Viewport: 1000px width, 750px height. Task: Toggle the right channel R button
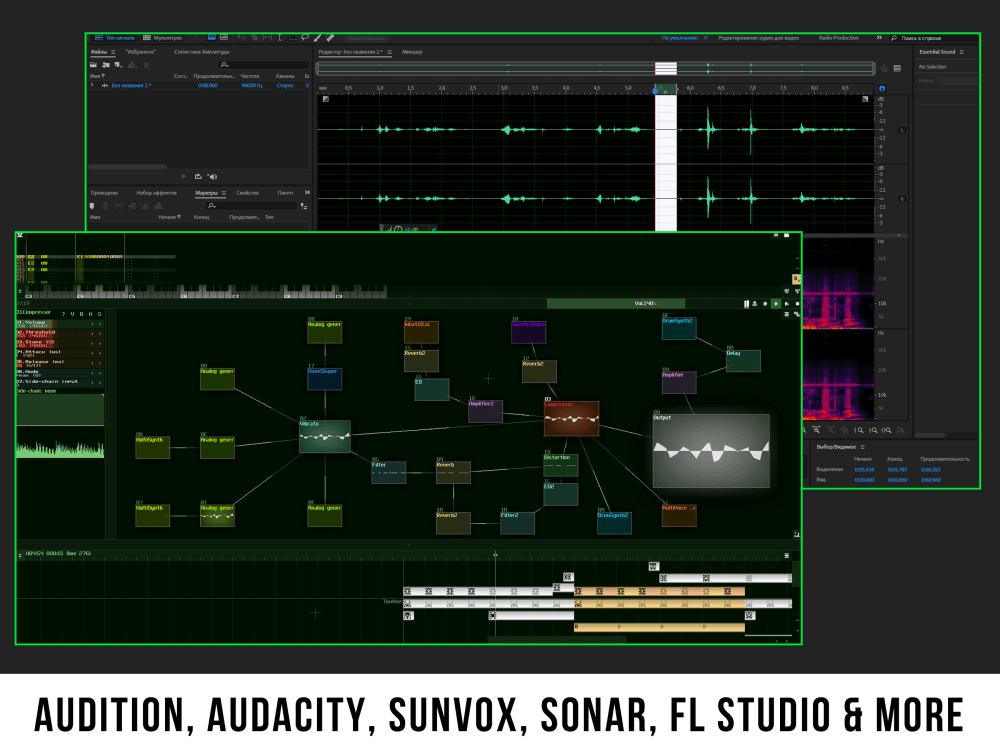click(902, 199)
